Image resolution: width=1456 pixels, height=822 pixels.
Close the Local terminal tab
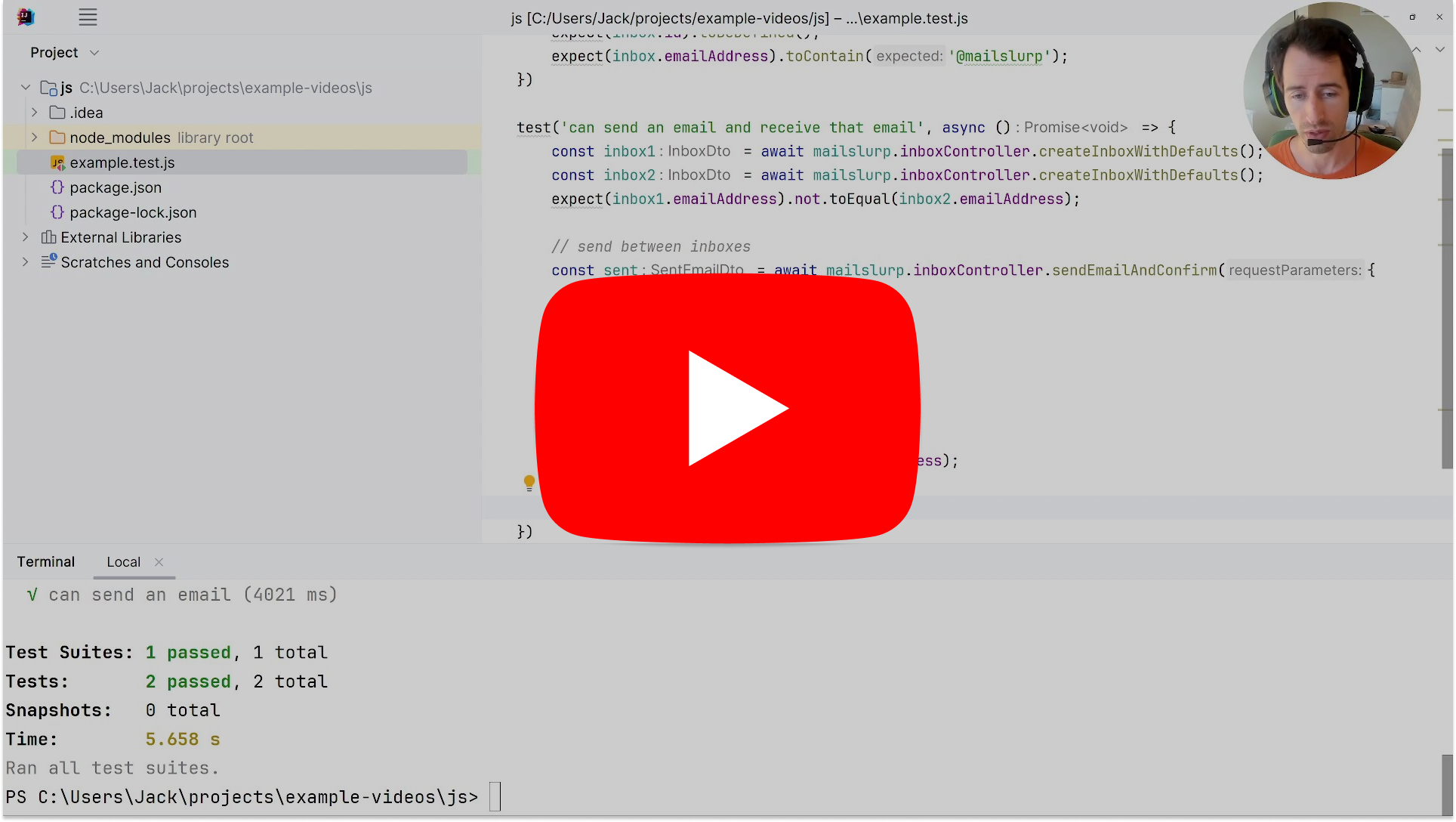pyautogui.click(x=159, y=562)
